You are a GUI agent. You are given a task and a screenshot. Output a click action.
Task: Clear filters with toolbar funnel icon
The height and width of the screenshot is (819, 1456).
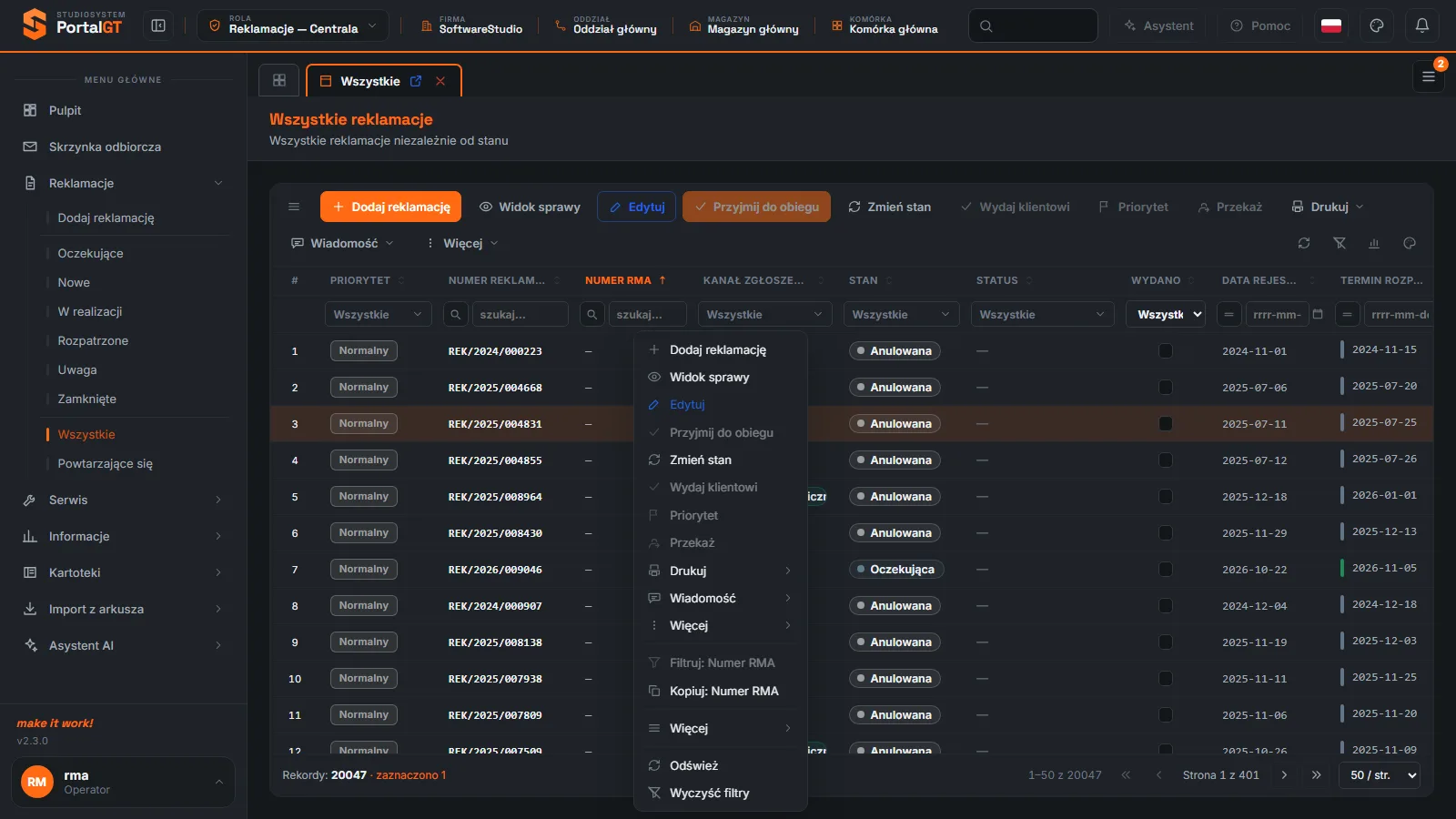pyautogui.click(x=1340, y=243)
